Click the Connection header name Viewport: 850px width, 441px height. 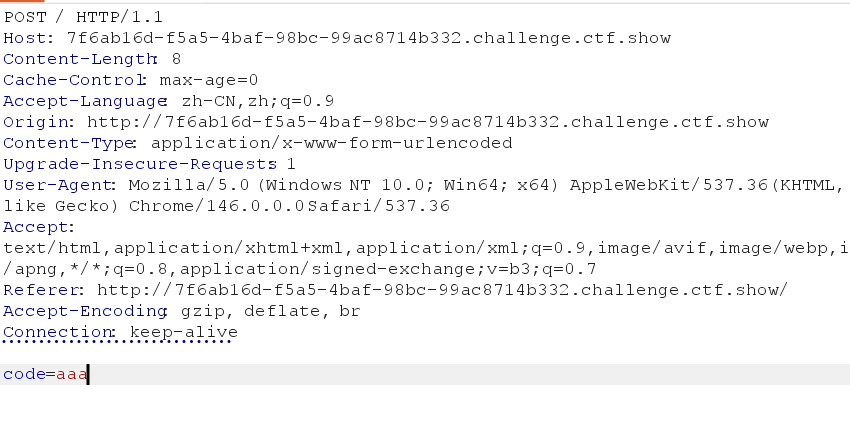click(x=57, y=332)
